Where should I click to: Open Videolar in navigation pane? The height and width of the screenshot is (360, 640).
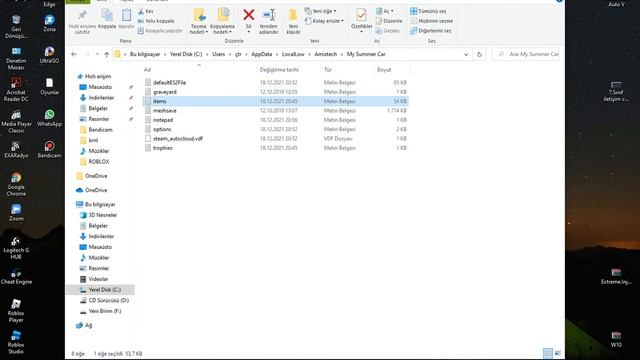pos(98,279)
